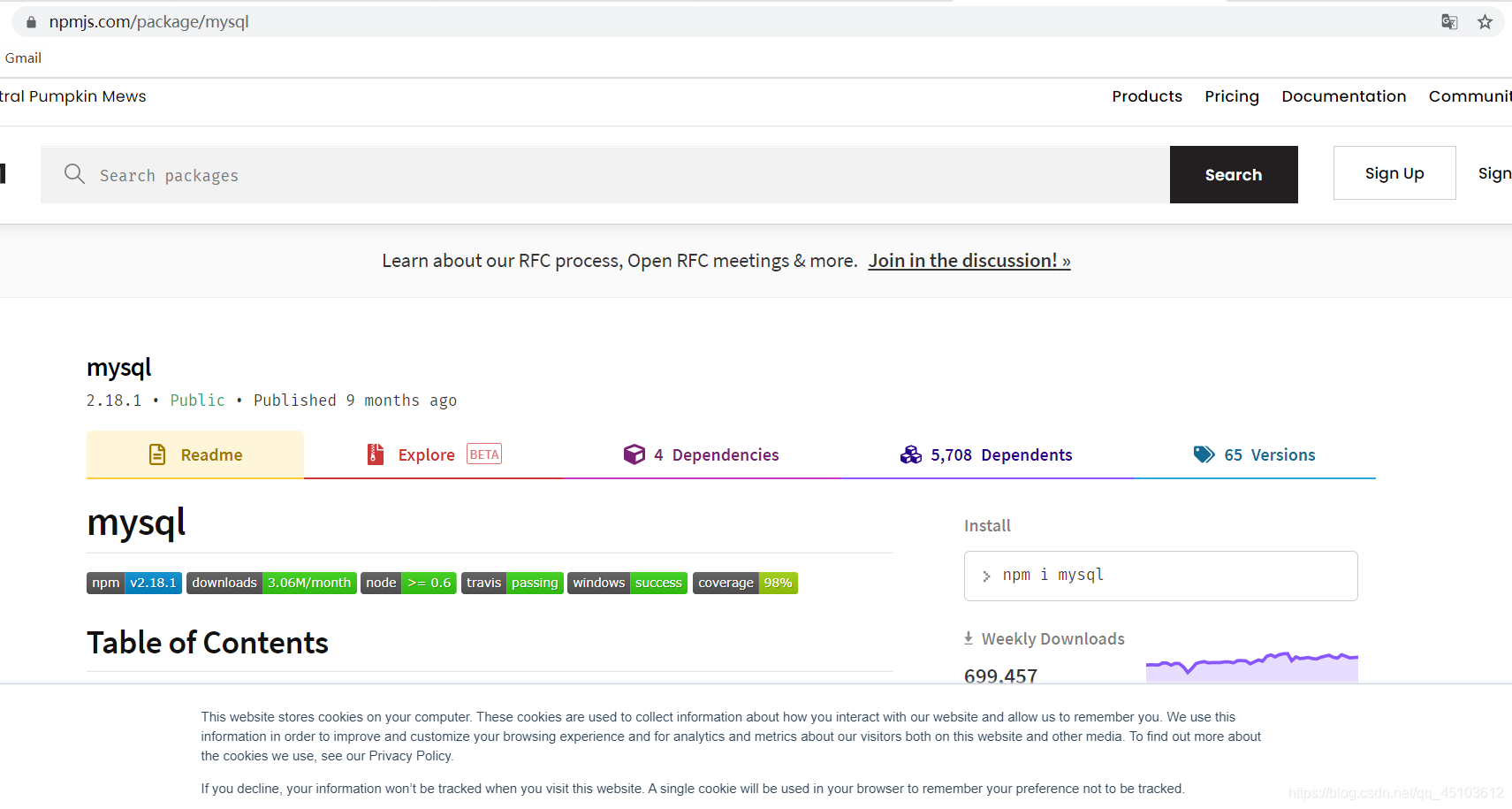Follow the Join in the discussion link
The height and width of the screenshot is (809, 1512).
tap(969, 261)
